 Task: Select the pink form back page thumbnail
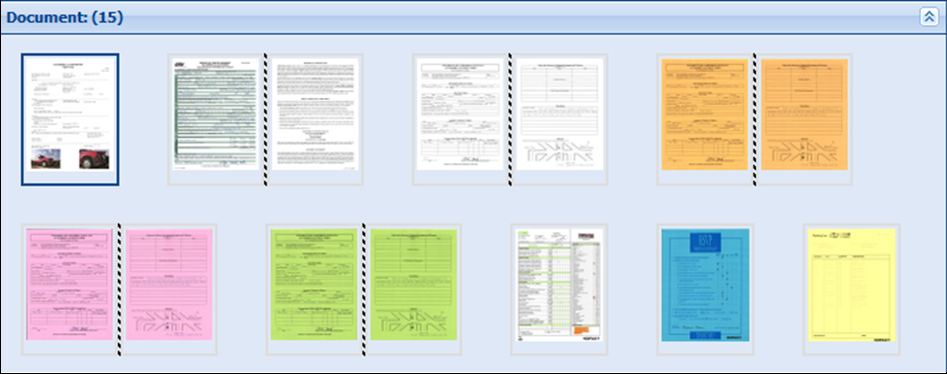(x=169, y=284)
